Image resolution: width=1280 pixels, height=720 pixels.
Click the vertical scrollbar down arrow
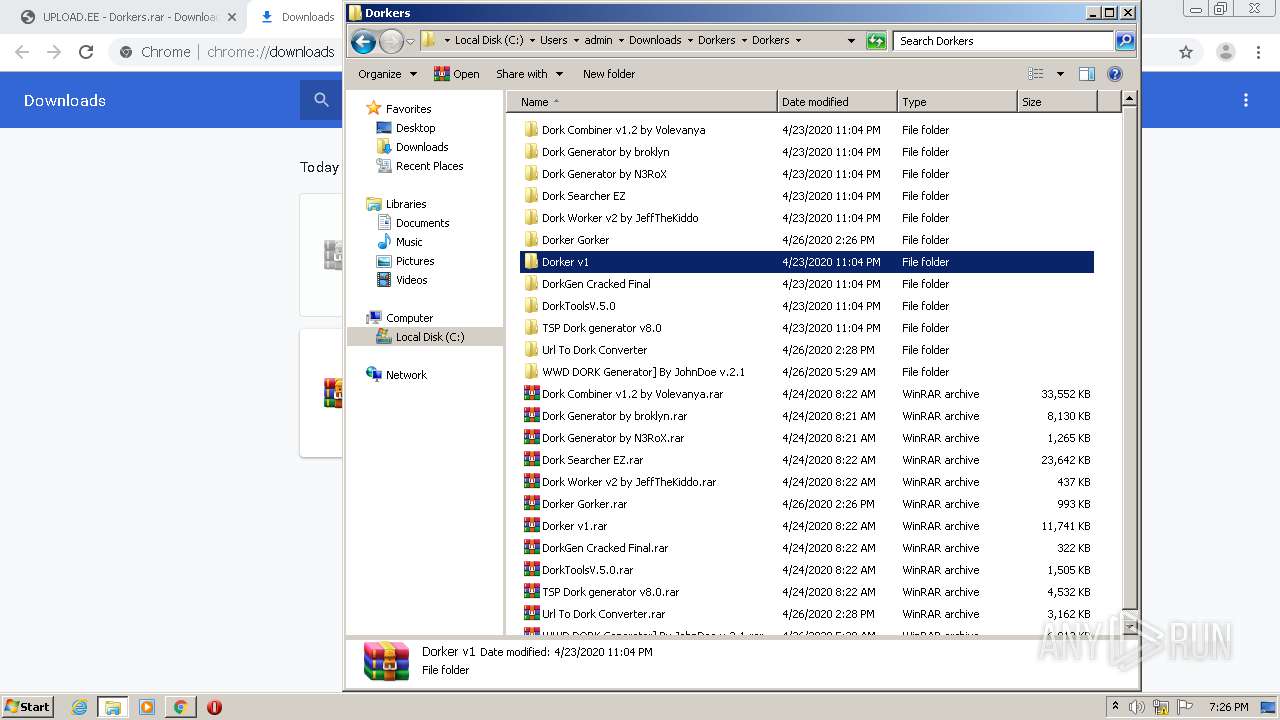(1129, 627)
